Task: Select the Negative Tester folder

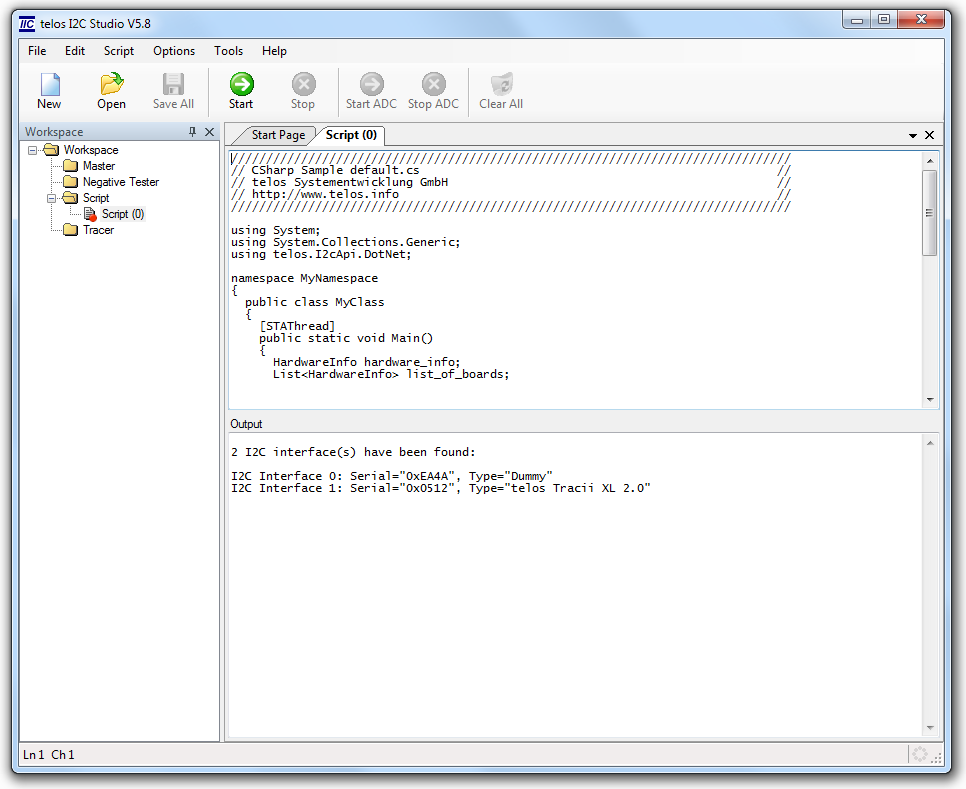Action: (x=120, y=182)
